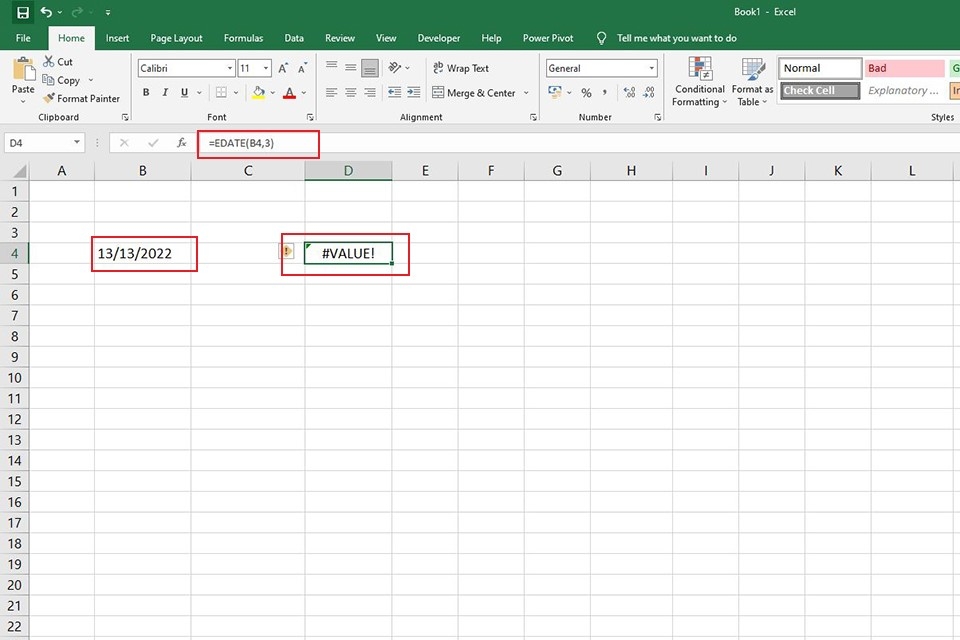Apply red font color
This screenshot has width=960, height=640.
click(x=290, y=92)
